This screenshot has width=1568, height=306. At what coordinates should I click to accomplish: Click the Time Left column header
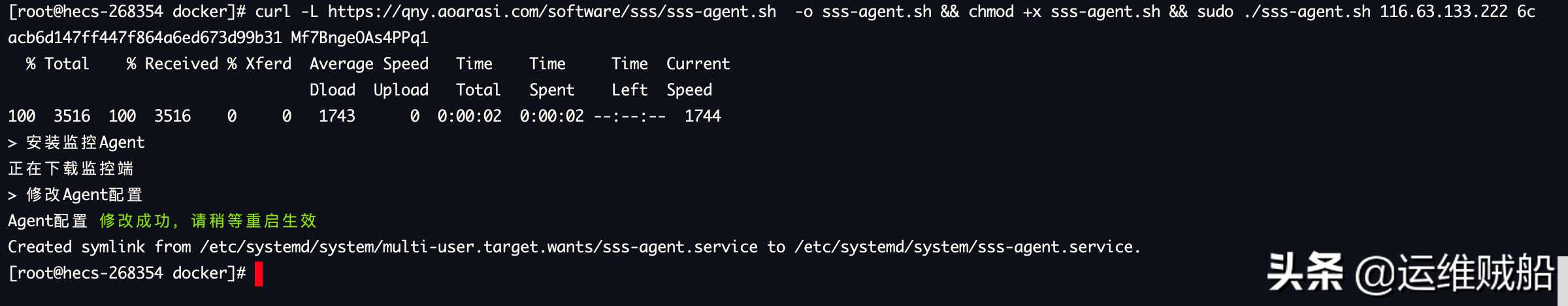(x=630, y=77)
